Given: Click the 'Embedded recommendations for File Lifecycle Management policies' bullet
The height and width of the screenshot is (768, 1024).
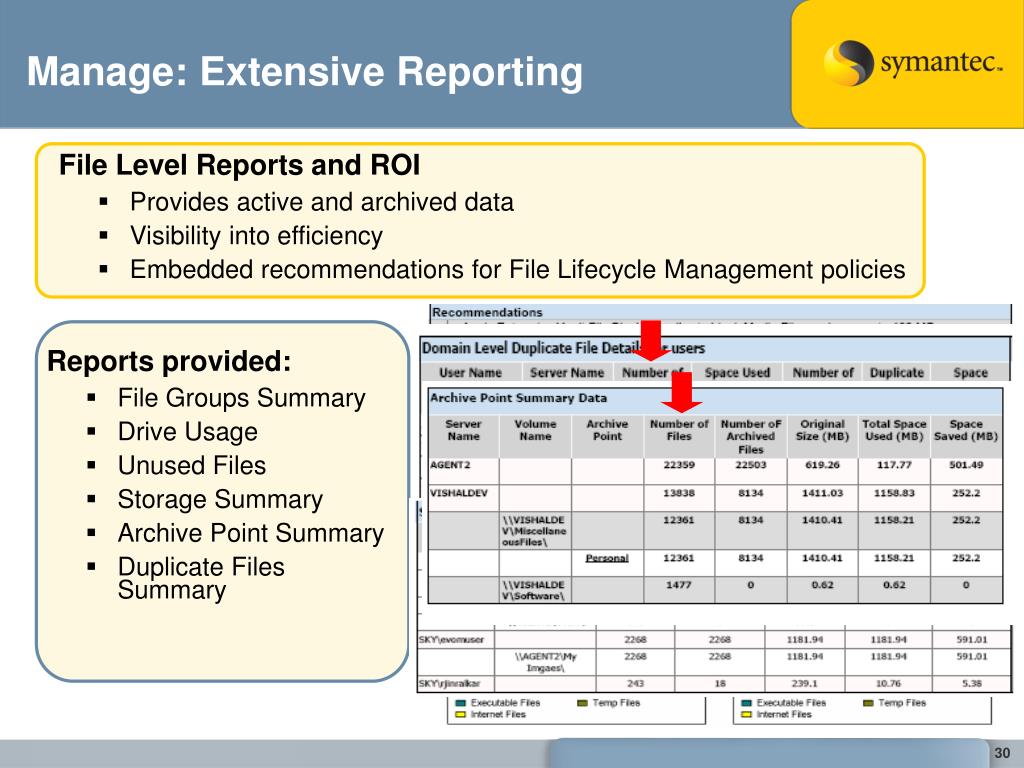Looking at the screenshot, I should (x=517, y=269).
